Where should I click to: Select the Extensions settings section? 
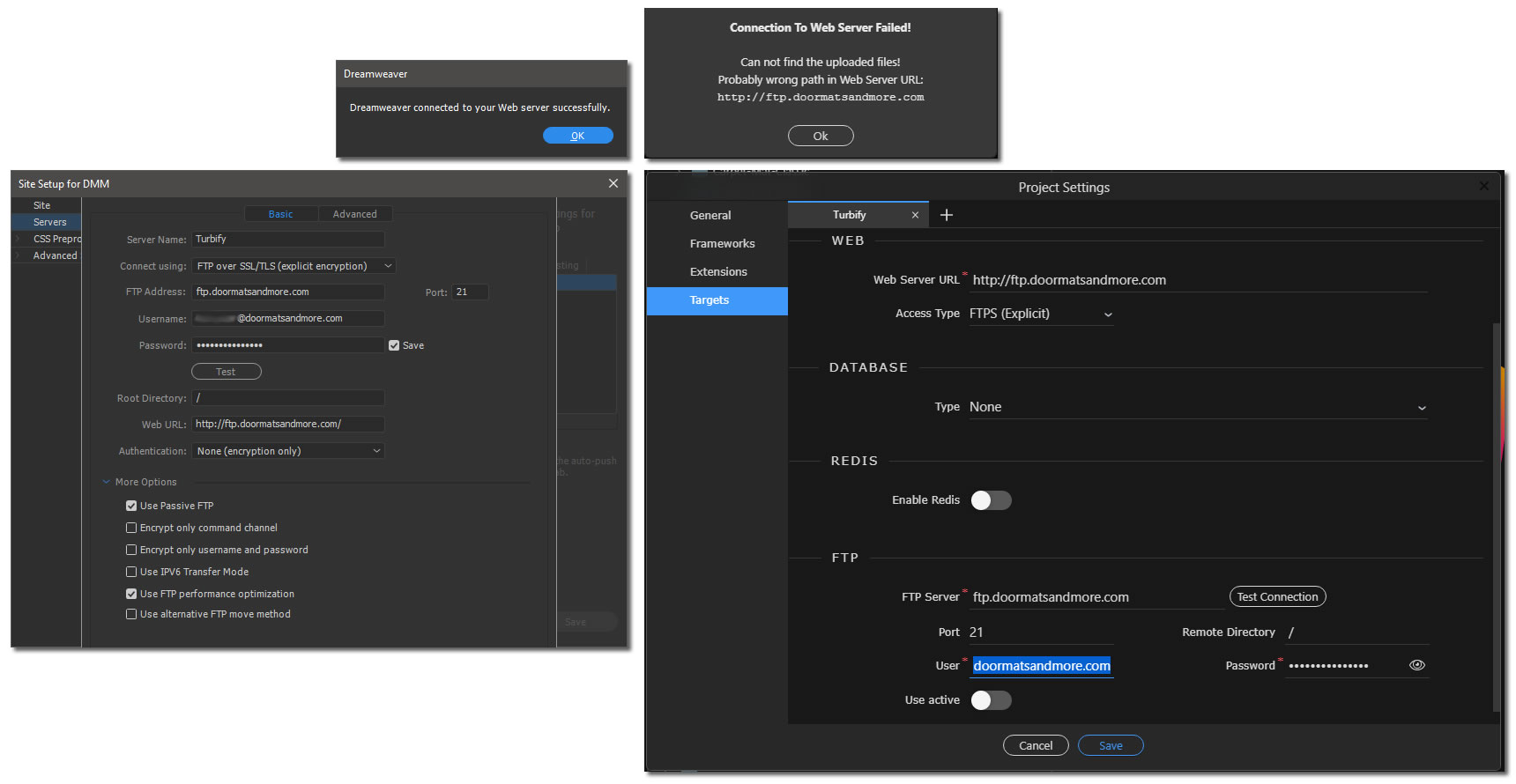tap(718, 272)
